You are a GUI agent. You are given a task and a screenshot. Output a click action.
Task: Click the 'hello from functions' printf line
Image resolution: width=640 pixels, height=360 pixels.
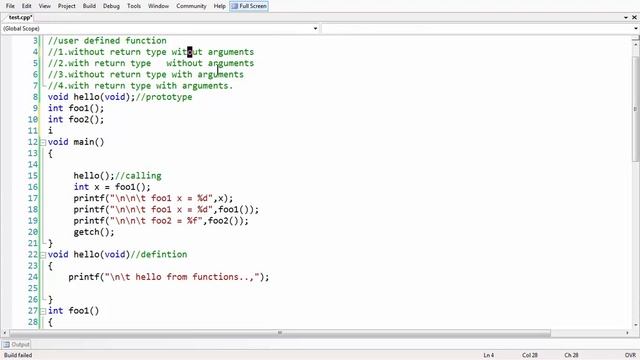(169, 277)
